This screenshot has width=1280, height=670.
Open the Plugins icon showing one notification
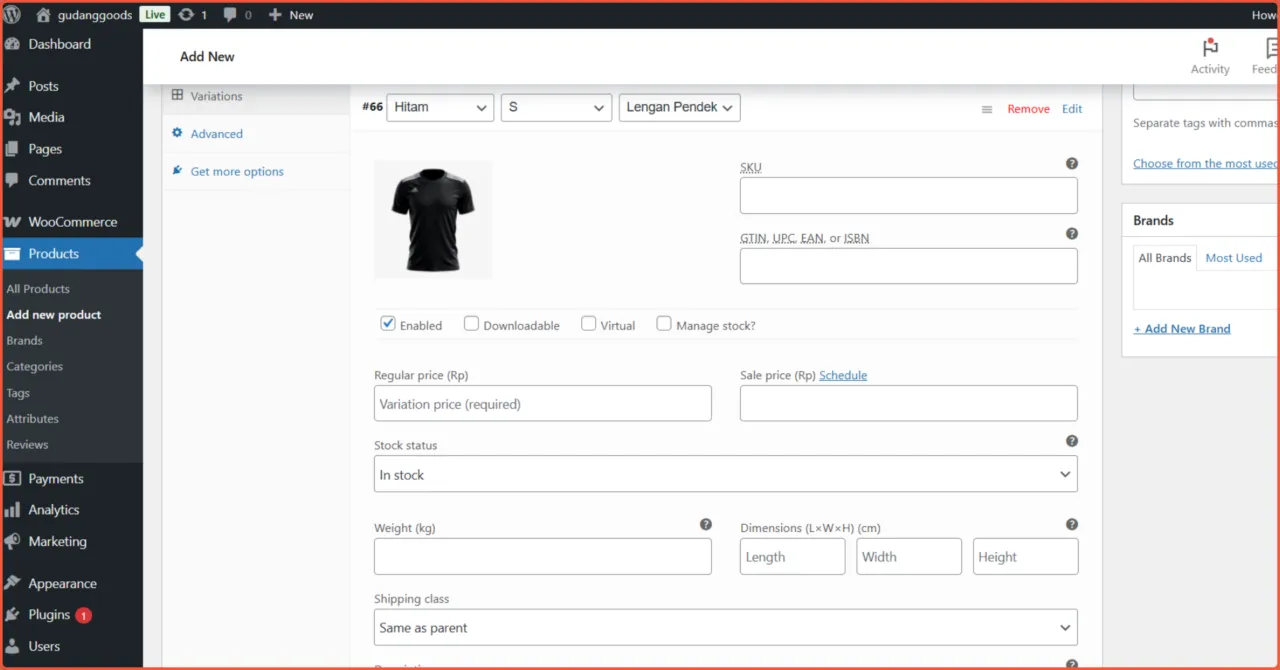14,614
